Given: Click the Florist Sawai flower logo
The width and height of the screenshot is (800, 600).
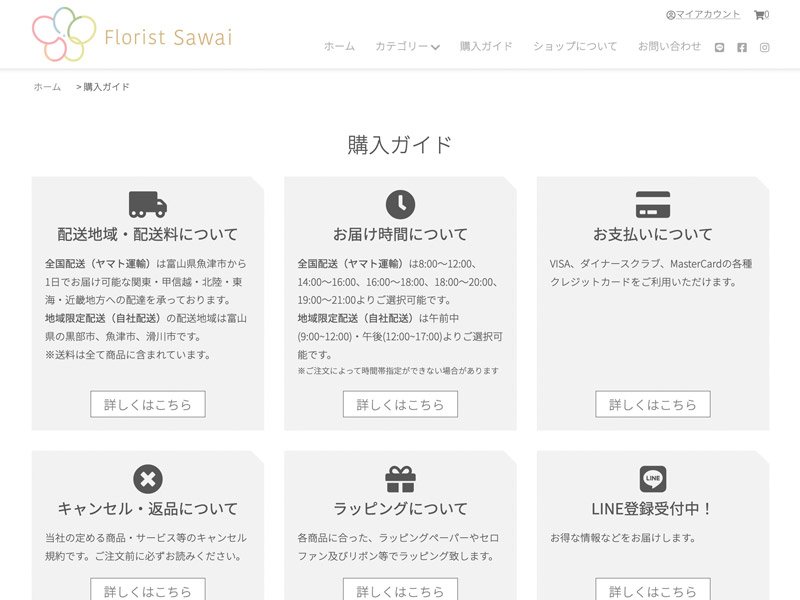Looking at the screenshot, I should coord(64,35).
